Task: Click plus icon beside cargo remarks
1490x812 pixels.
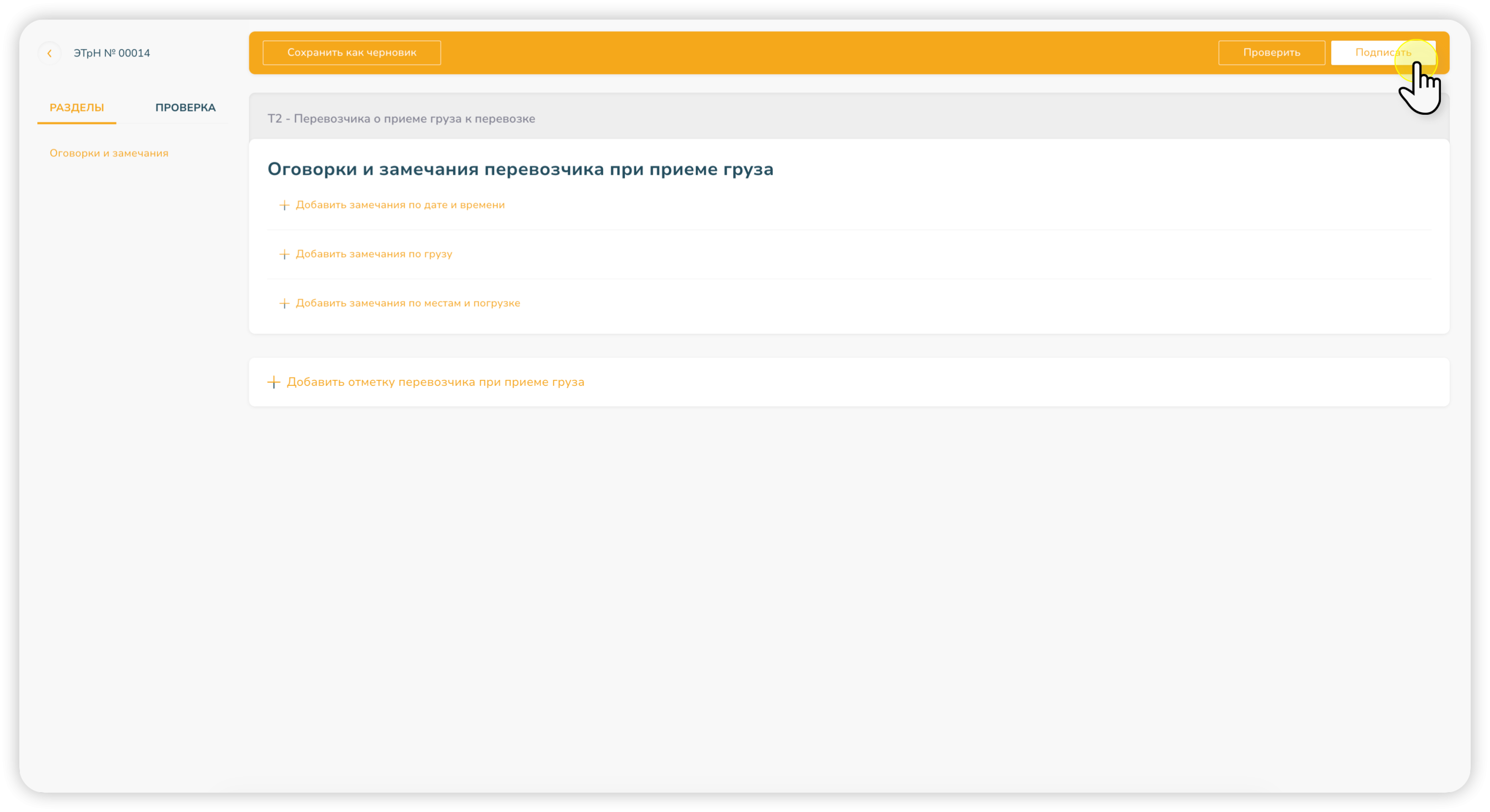Action: tap(284, 254)
